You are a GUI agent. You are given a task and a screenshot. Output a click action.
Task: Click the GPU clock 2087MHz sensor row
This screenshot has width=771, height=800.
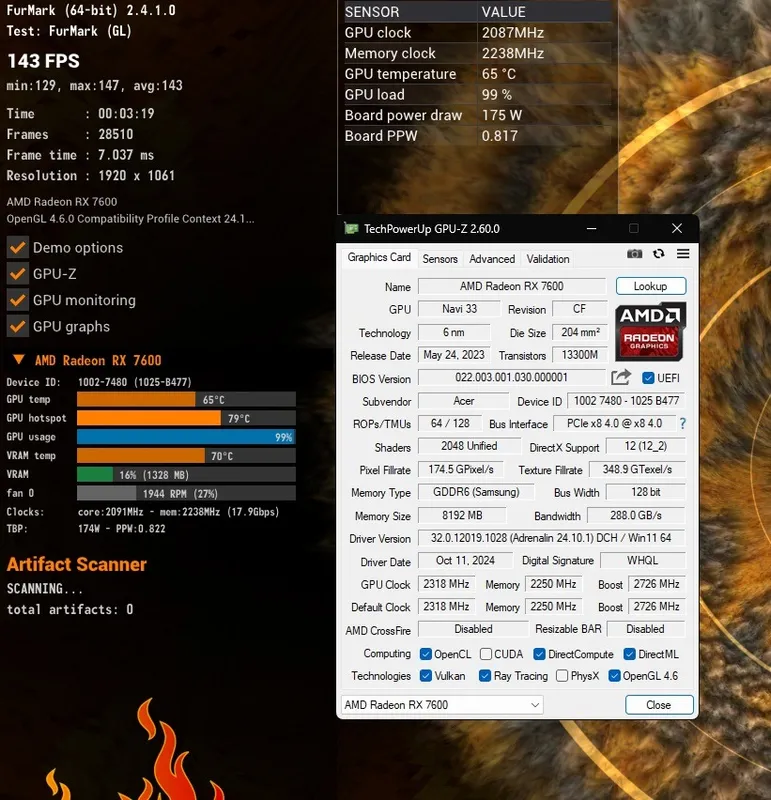(x=478, y=33)
